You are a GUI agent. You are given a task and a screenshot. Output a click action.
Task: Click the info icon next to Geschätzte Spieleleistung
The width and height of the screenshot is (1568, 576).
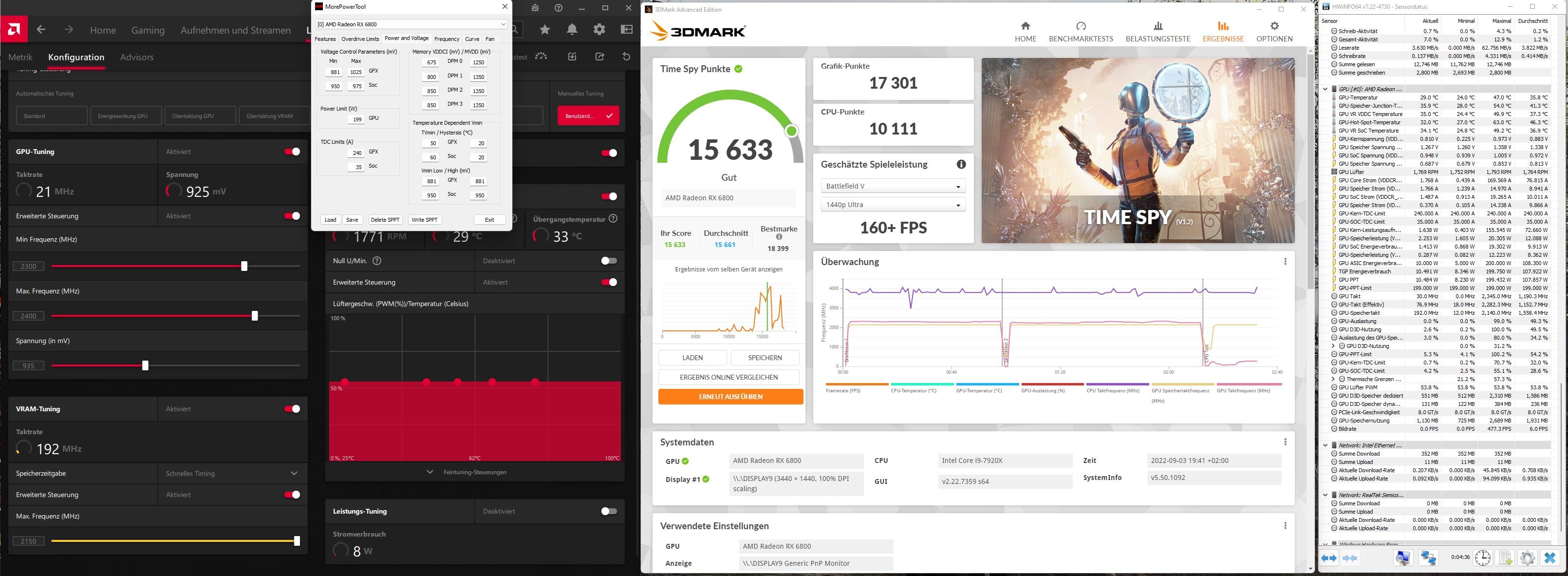(x=961, y=164)
